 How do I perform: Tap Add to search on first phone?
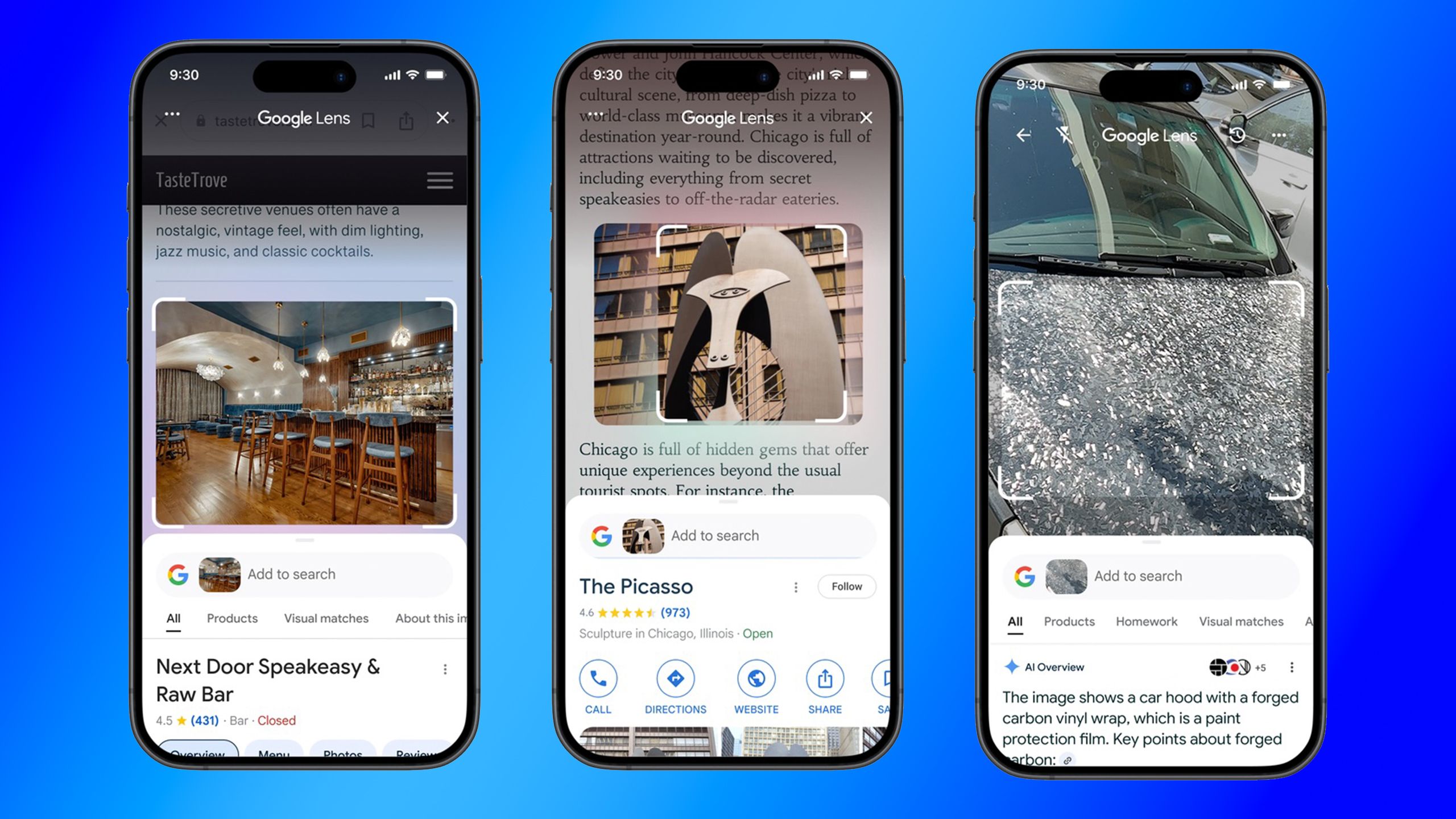point(291,574)
